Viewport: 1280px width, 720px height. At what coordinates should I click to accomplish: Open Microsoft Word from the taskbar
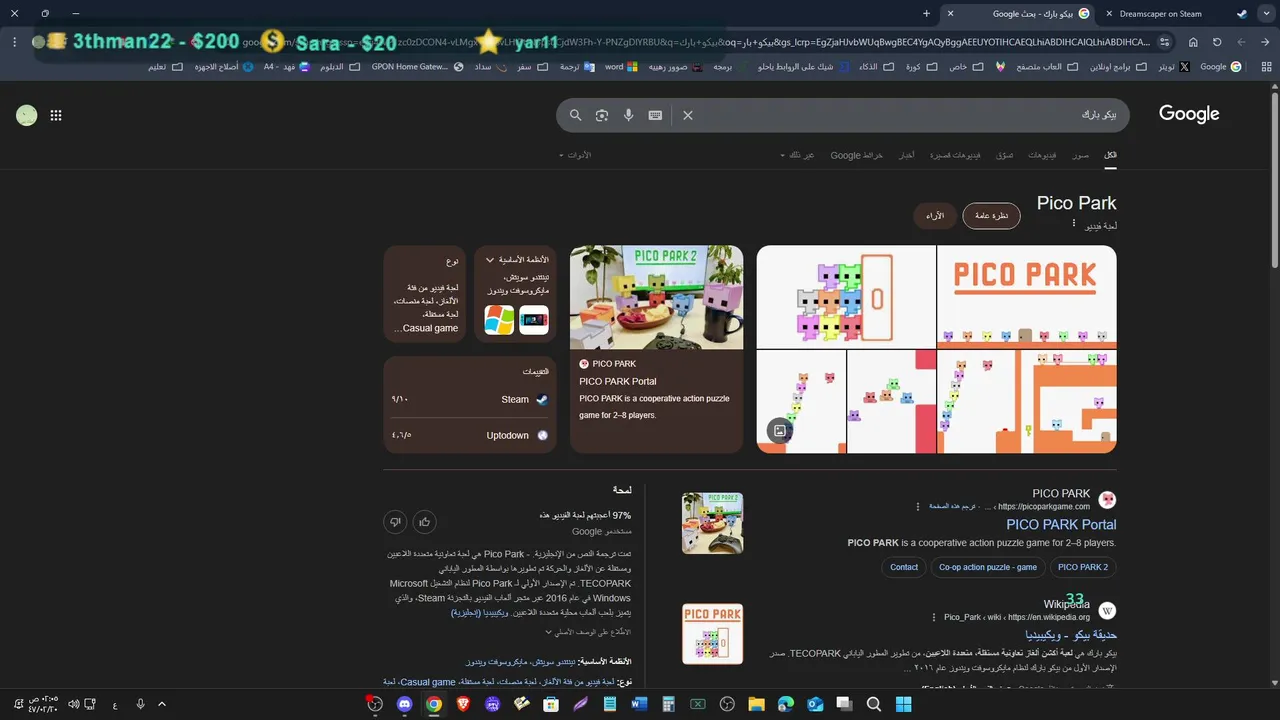pyautogui.click(x=639, y=704)
